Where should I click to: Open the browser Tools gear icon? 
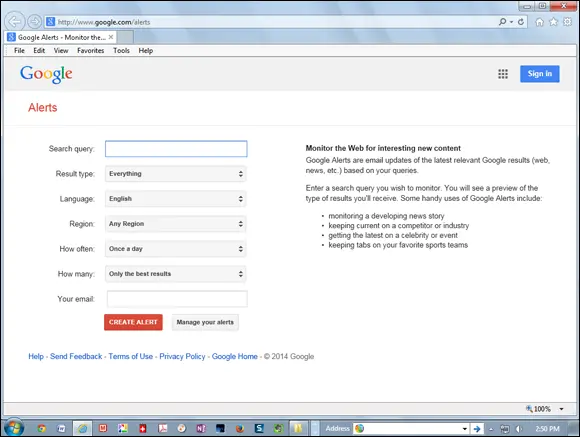click(567, 22)
